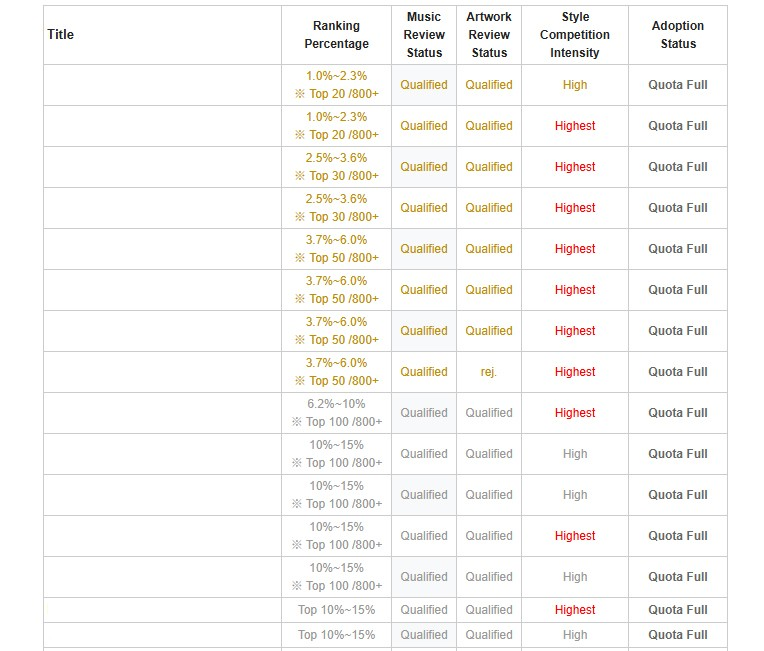Viewport: 764px width, 651px height.
Task: Click 'Quota Full' in 'Top 10%~15%' 'Highest' row
Action: pos(678,610)
